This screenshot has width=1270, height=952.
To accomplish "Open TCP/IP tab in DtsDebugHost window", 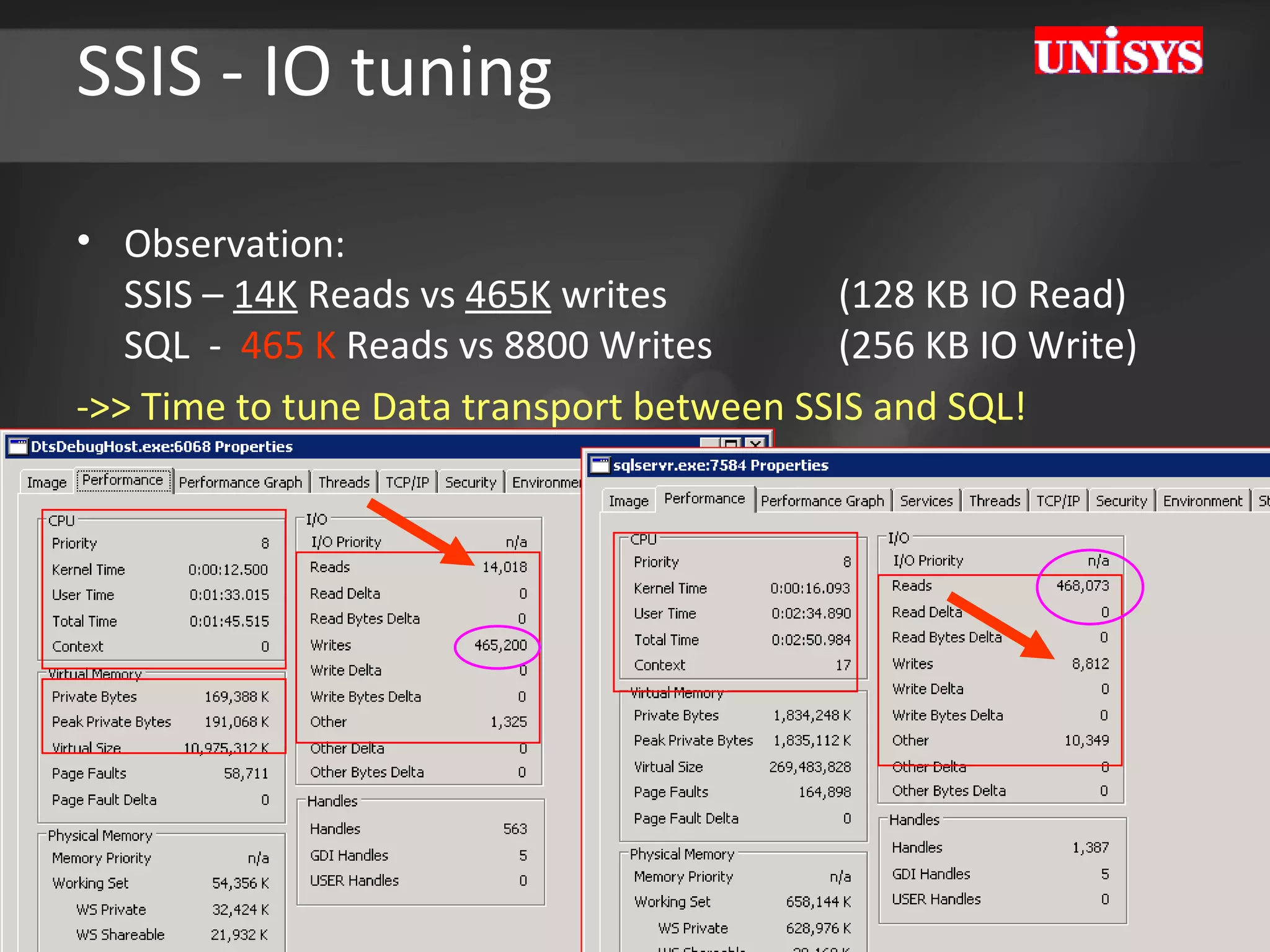I will click(x=407, y=482).
